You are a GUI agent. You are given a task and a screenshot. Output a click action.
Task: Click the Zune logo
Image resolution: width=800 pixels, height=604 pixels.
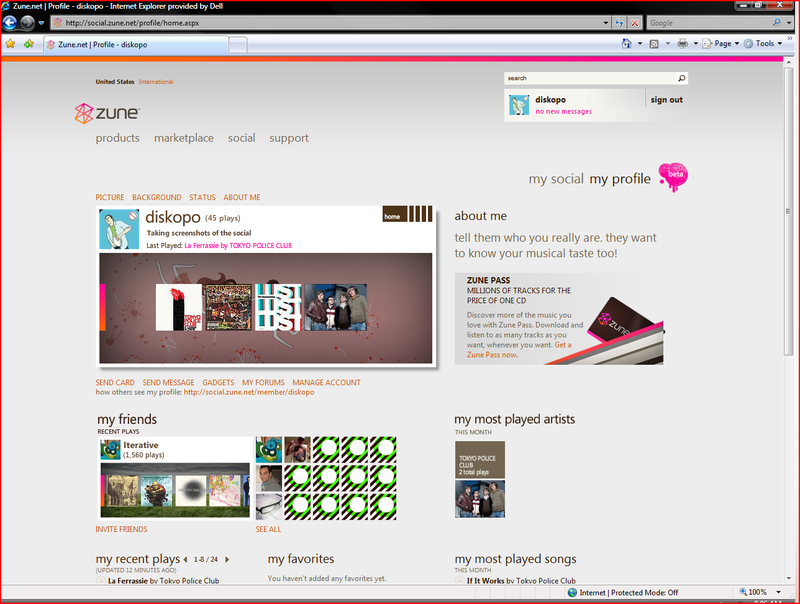click(x=107, y=113)
